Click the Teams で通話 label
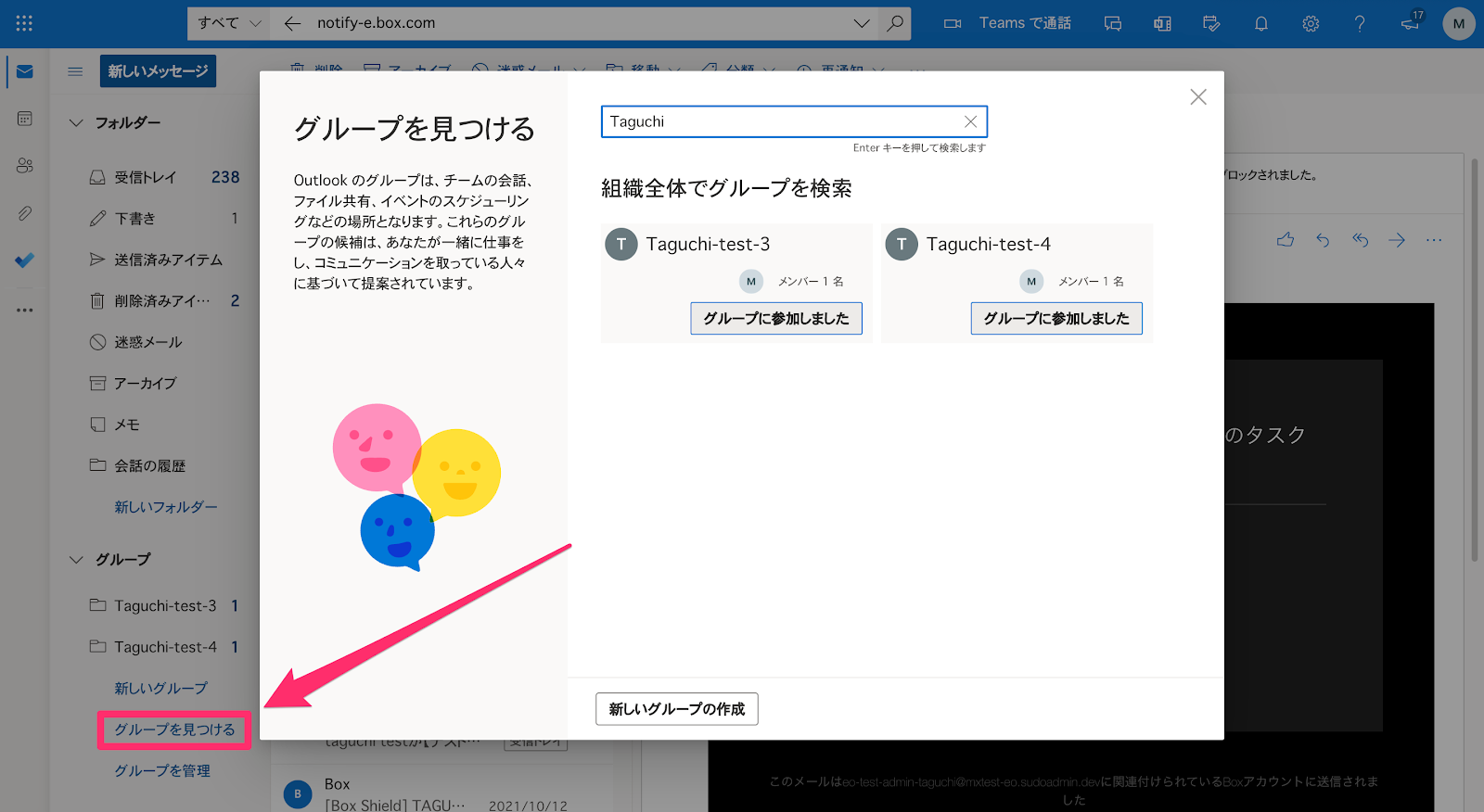The height and width of the screenshot is (812, 1484). pyautogui.click(x=1025, y=23)
